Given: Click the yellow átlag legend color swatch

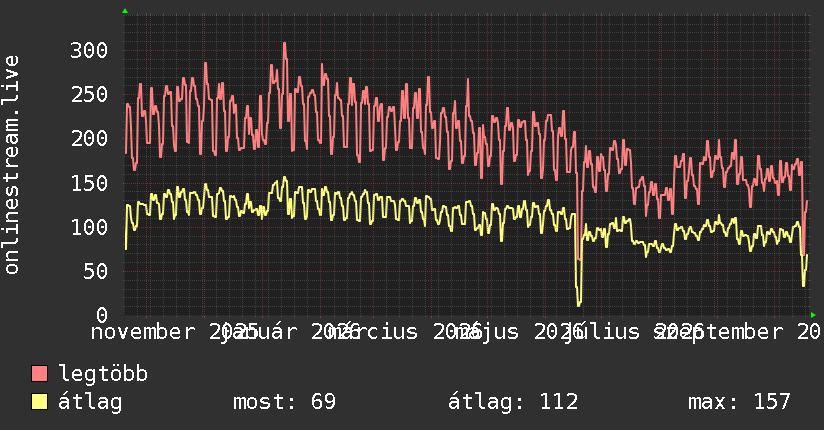Looking at the screenshot, I should point(39,402).
